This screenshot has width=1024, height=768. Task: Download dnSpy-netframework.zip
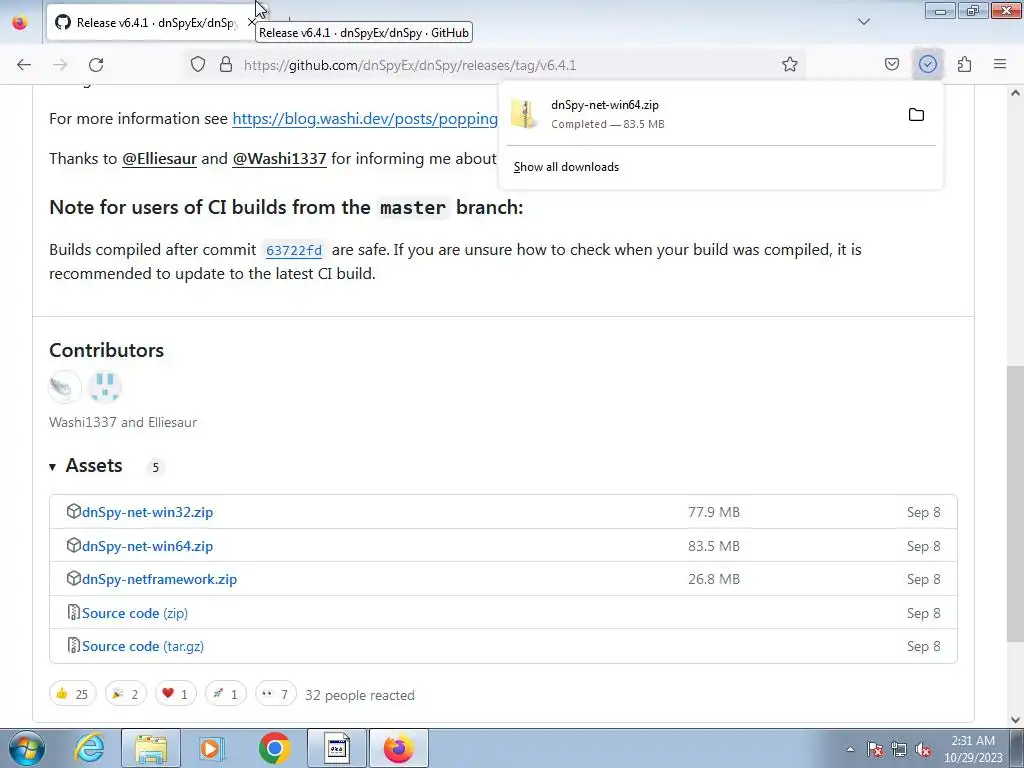(x=159, y=579)
